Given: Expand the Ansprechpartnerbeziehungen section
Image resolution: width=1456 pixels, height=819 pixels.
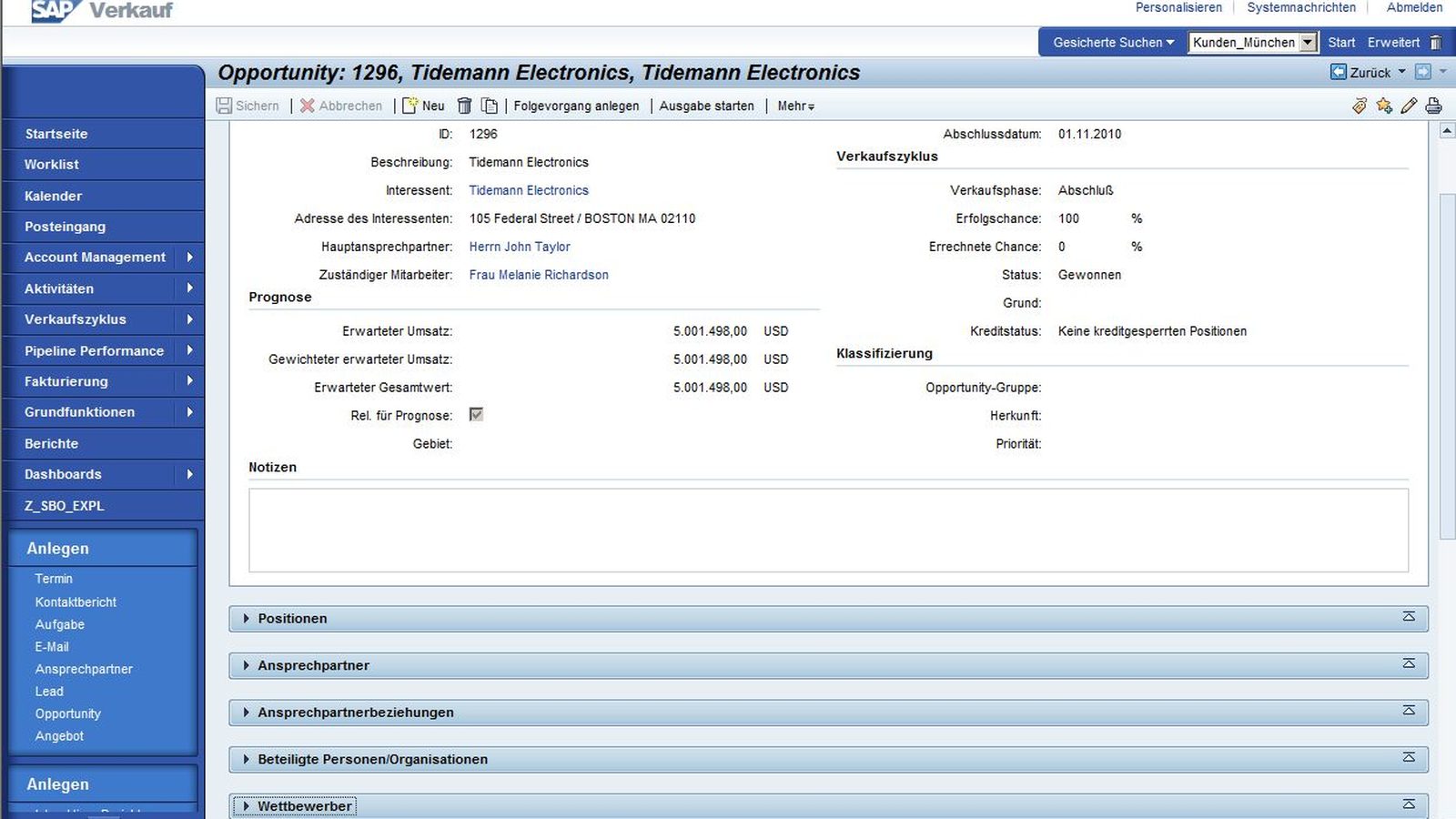Looking at the screenshot, I should coord(246,713).
